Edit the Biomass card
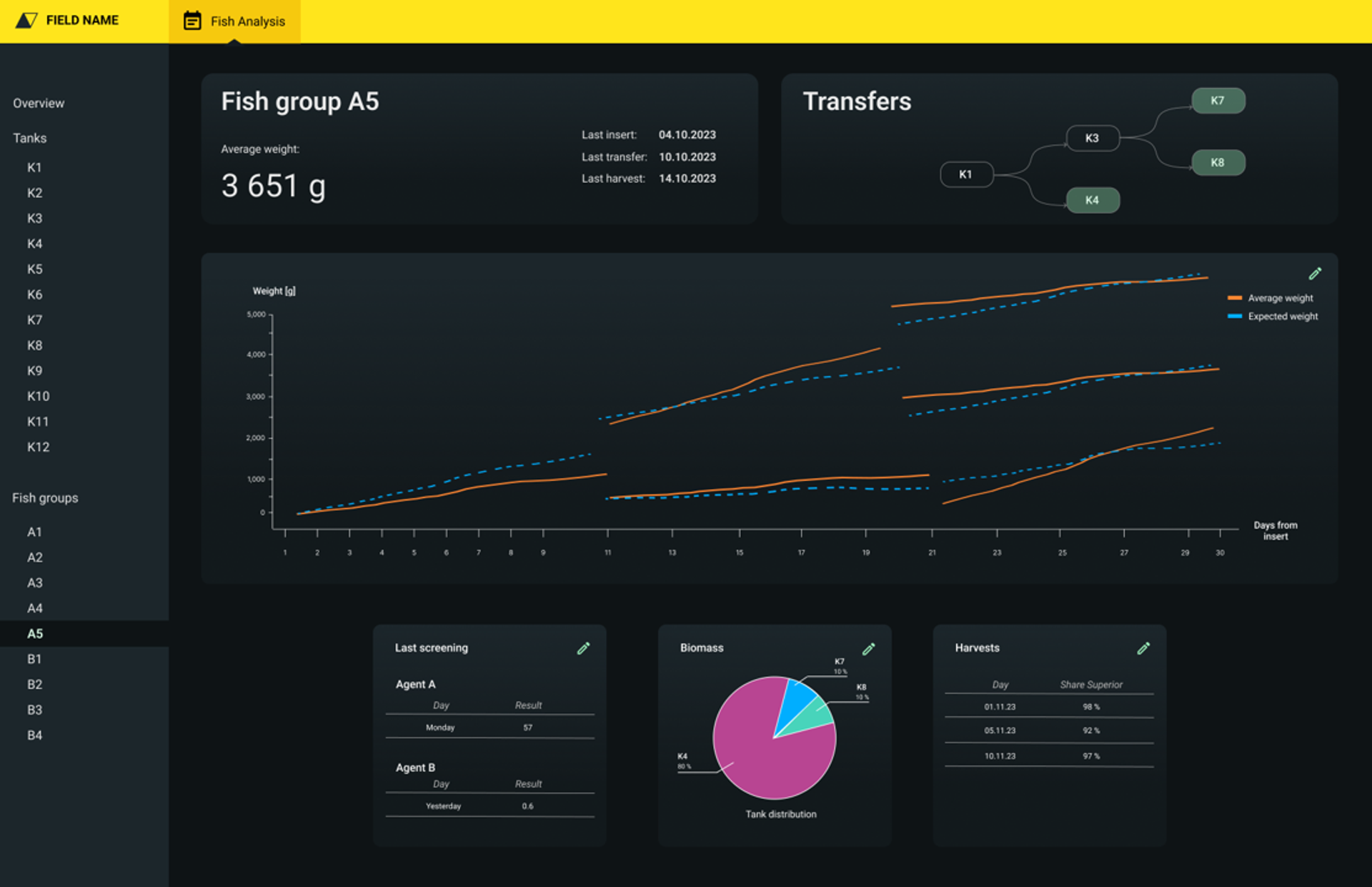 [x=868, y=649]
